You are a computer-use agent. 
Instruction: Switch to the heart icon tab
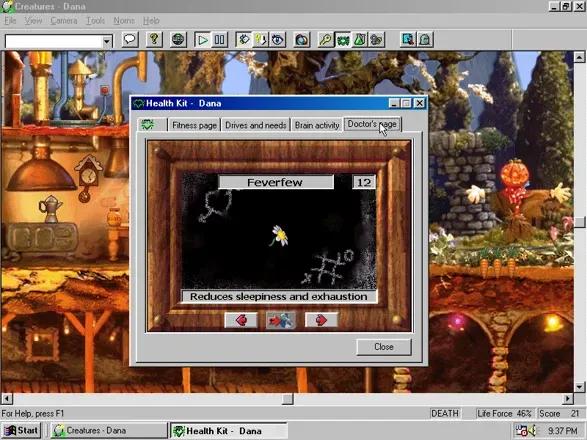[152, 125]
